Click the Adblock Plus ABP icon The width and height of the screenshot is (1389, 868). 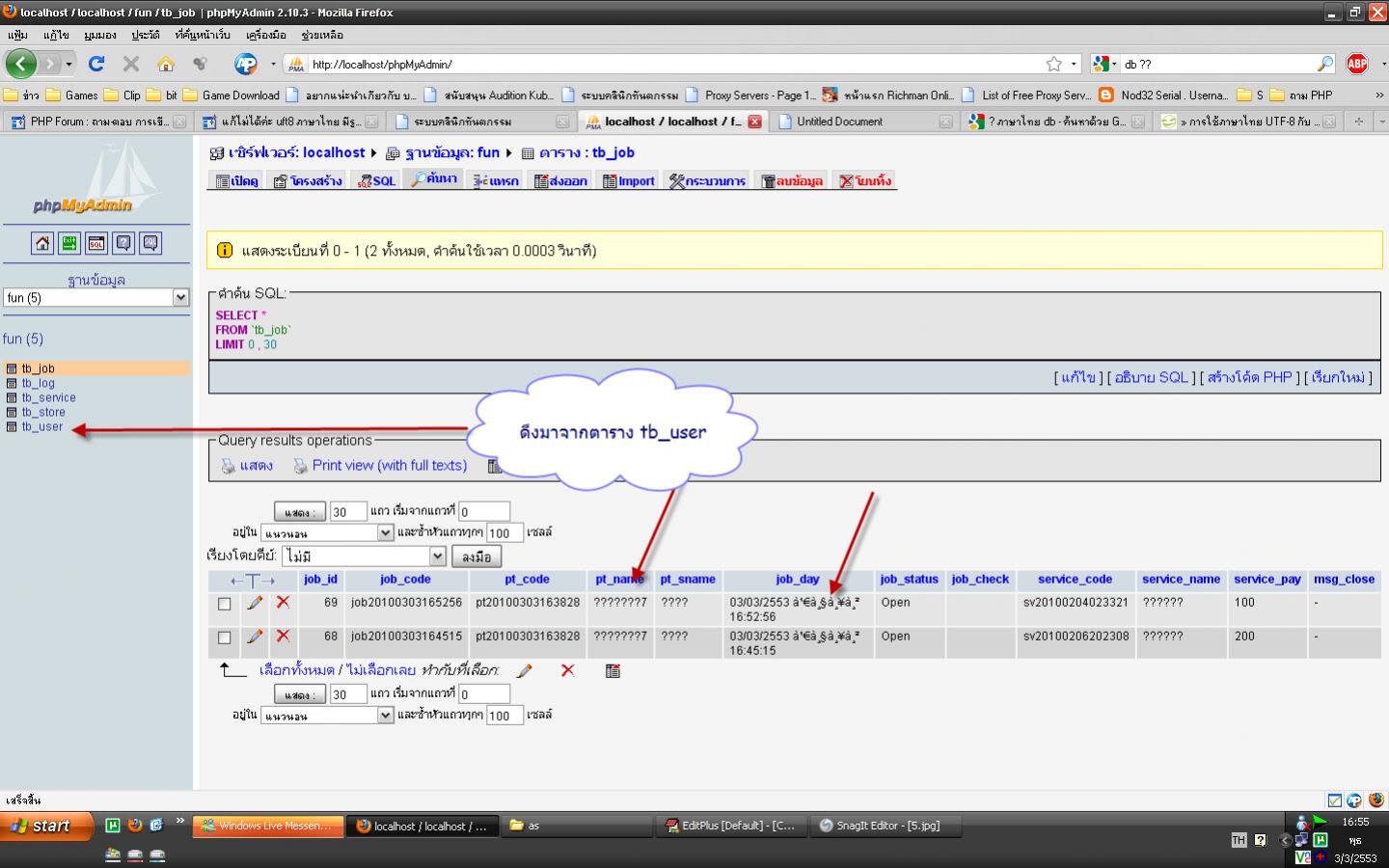pos(1357,64)
